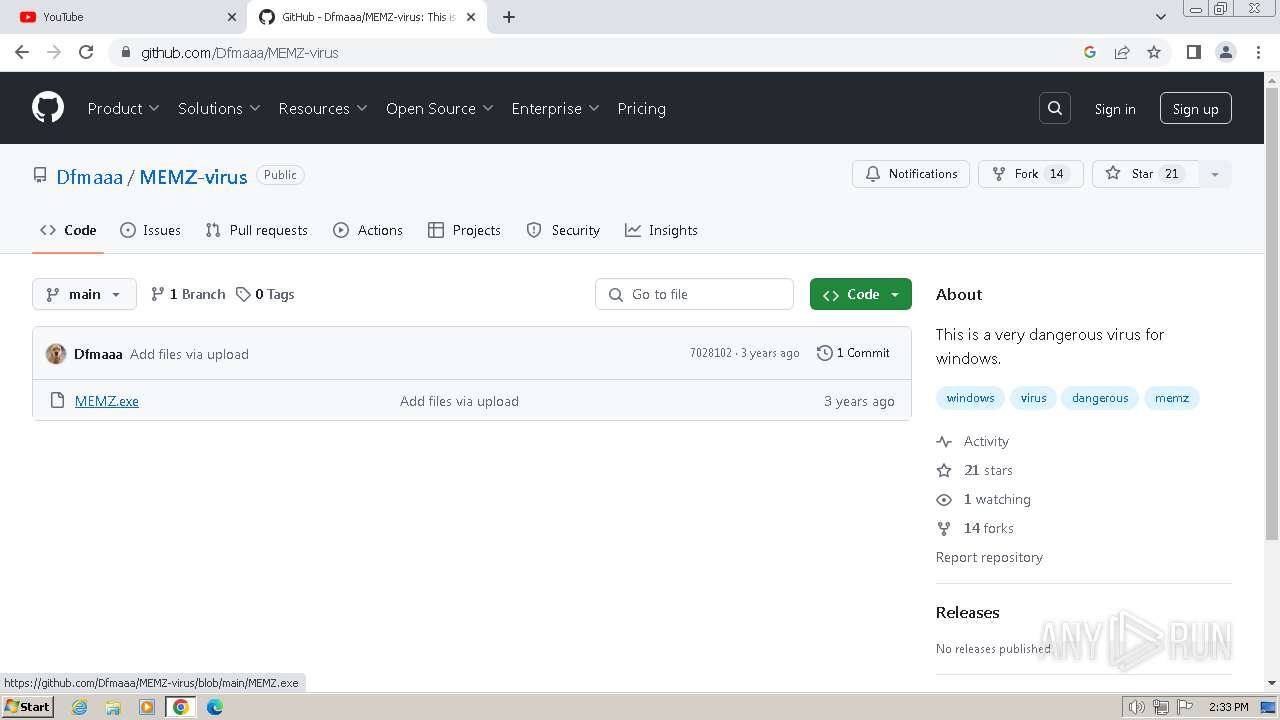Viewport: 1280px width, 720px height.
Task: Switch to the Projects tab
Action: pos(464,230)
